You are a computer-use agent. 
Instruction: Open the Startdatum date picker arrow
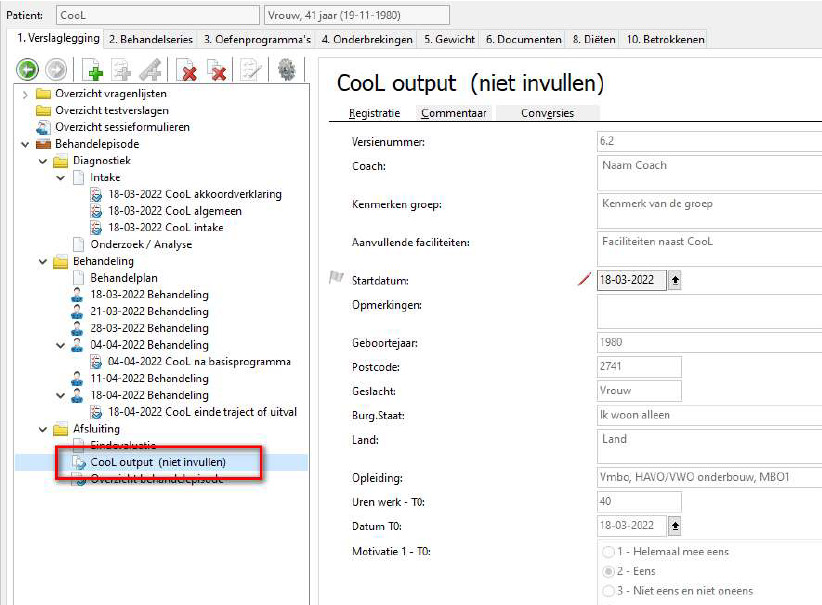(x=675, y=280)
